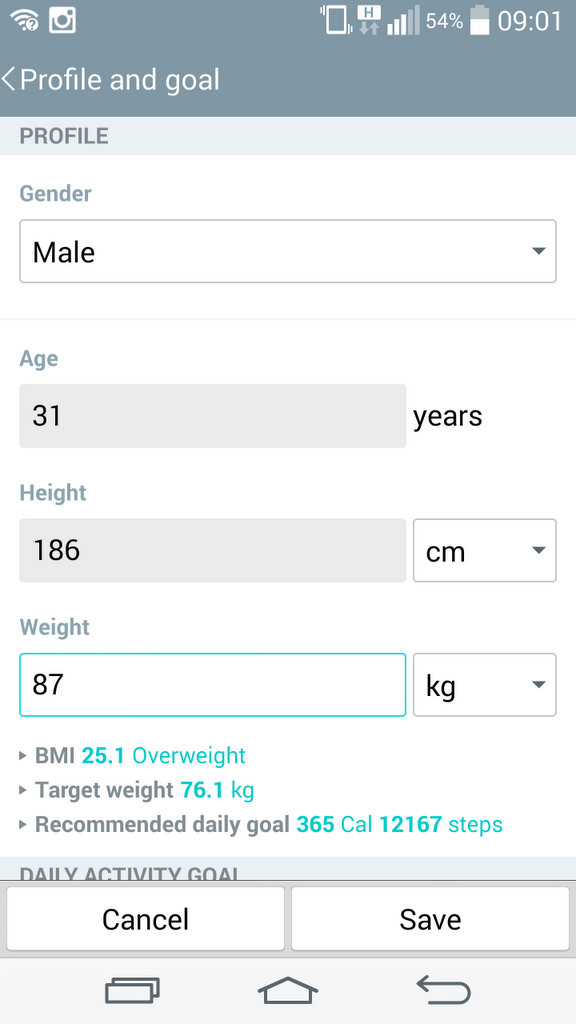Tap the Instagram notification icon

(x=63, y=20)
